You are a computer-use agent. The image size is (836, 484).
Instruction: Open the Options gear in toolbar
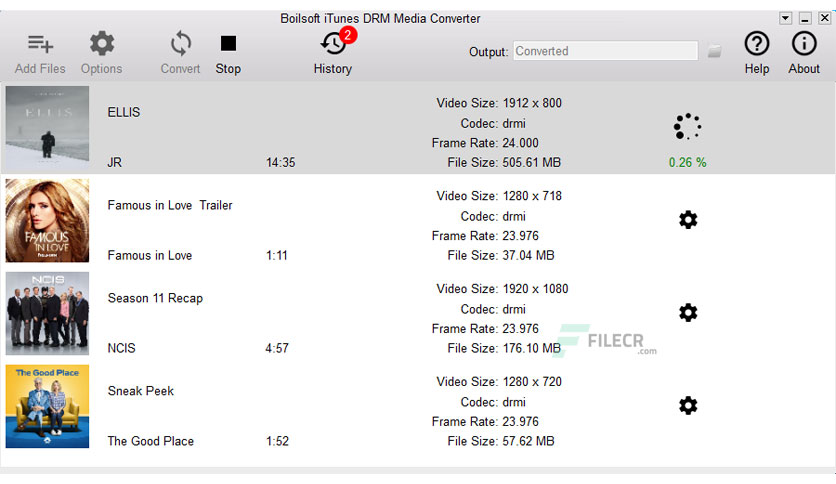click(102, 43)
